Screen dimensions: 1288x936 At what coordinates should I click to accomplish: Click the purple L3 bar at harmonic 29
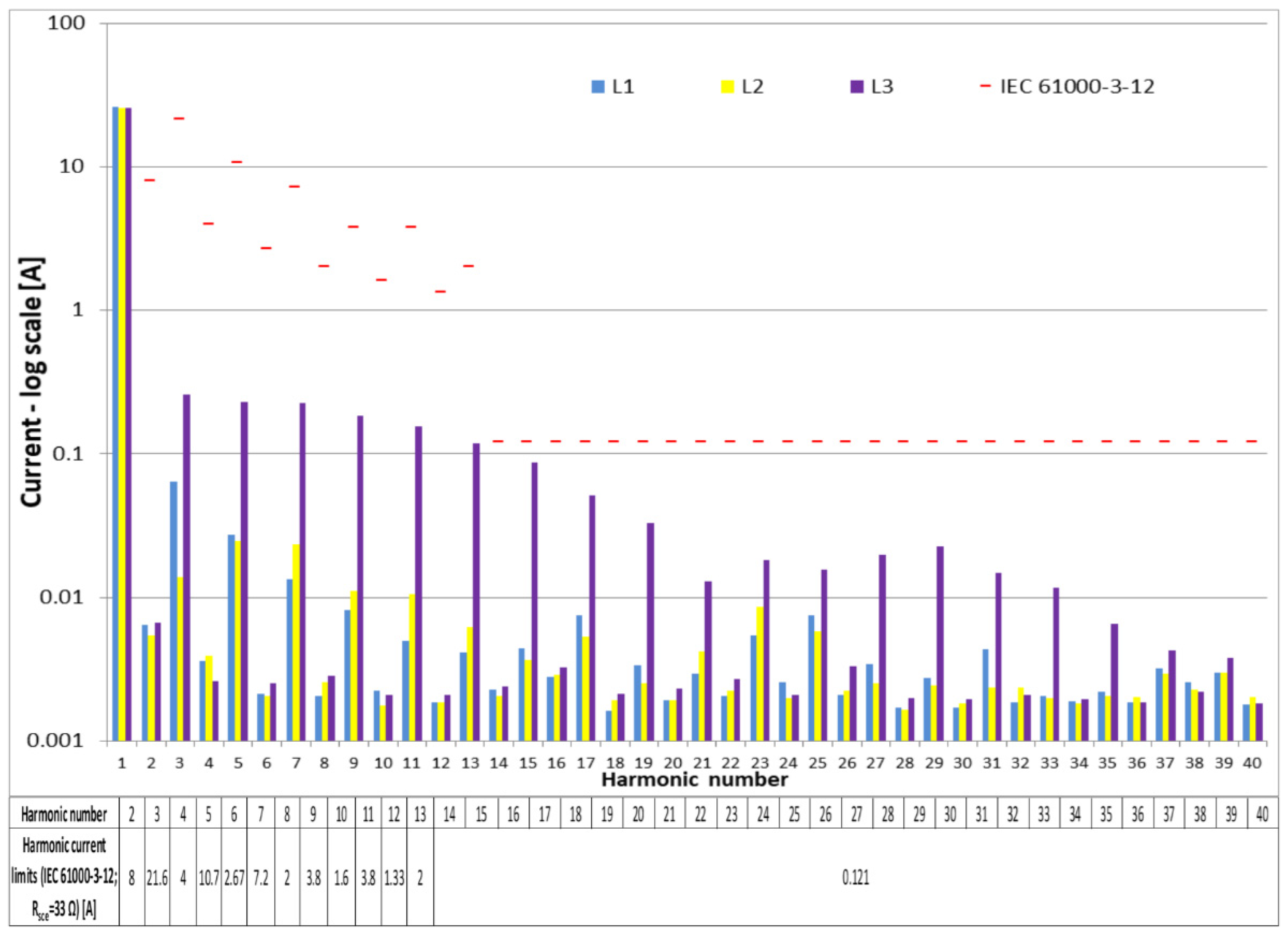pyautogui.click(x=940, y=643)
